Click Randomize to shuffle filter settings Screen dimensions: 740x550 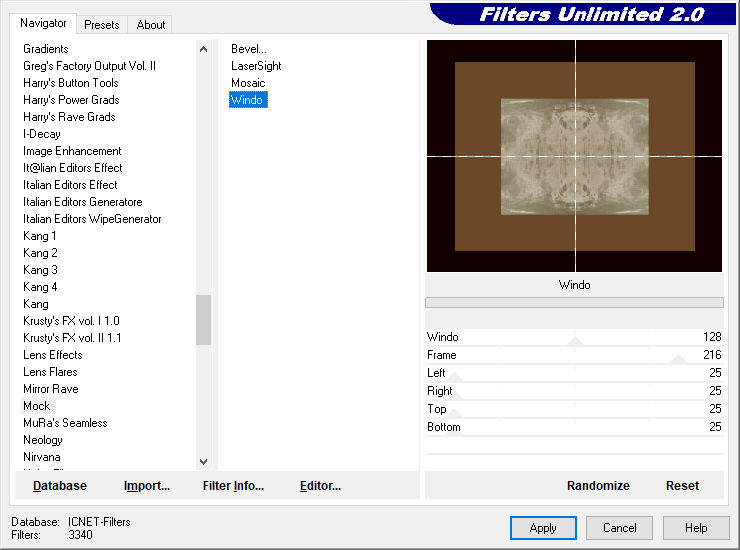click(598, 486)
